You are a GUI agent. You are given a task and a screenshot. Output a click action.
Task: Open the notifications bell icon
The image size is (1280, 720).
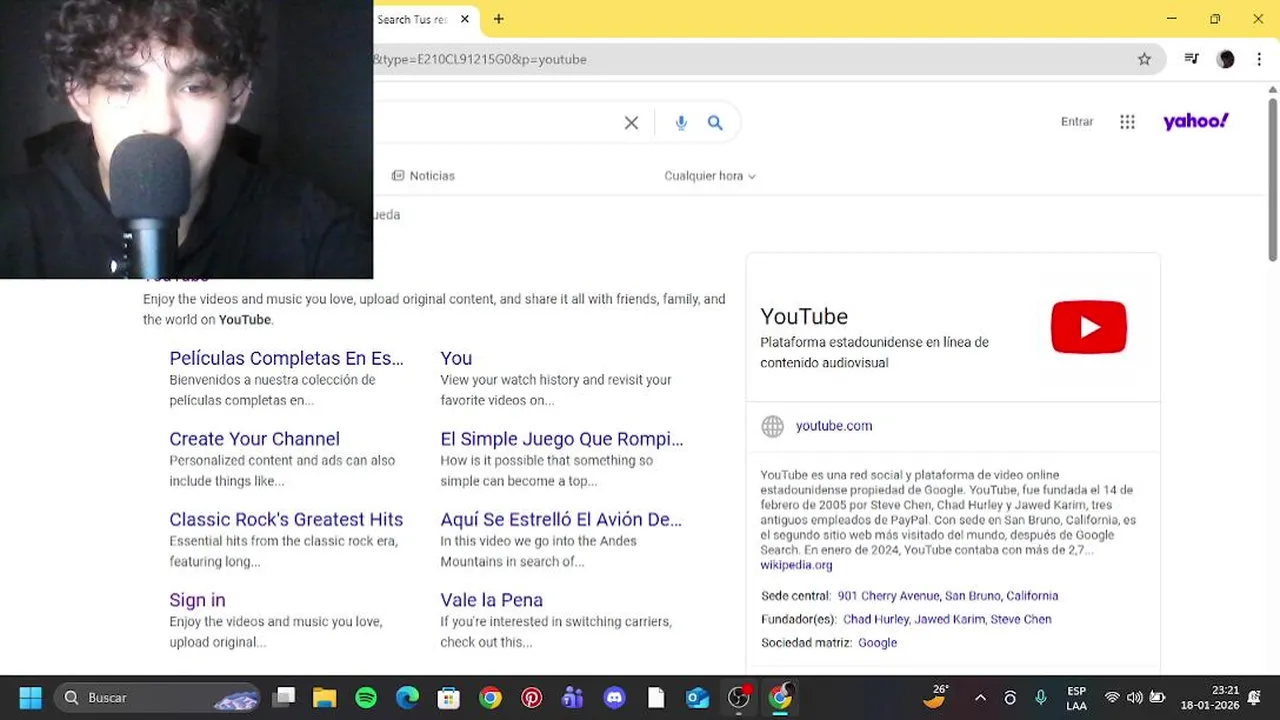click(1254, 698)
